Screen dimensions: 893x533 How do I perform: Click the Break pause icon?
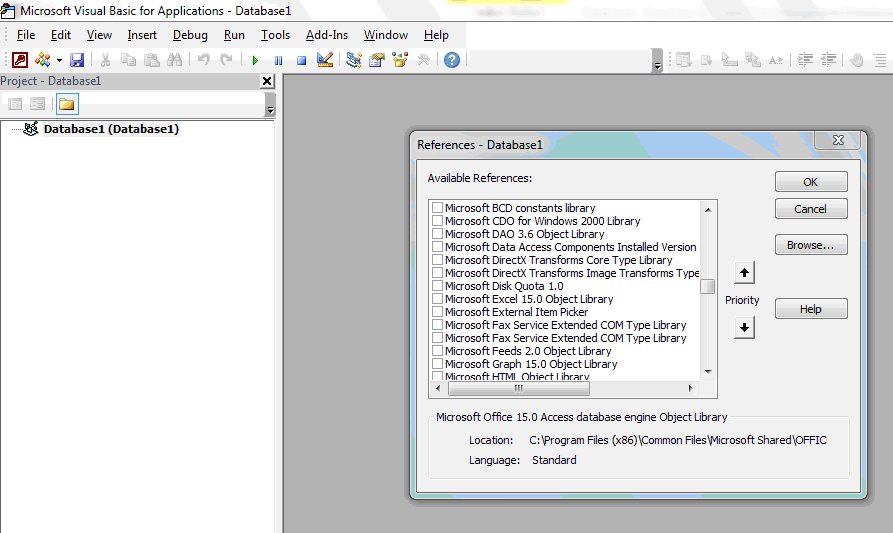tap(278, 60)
